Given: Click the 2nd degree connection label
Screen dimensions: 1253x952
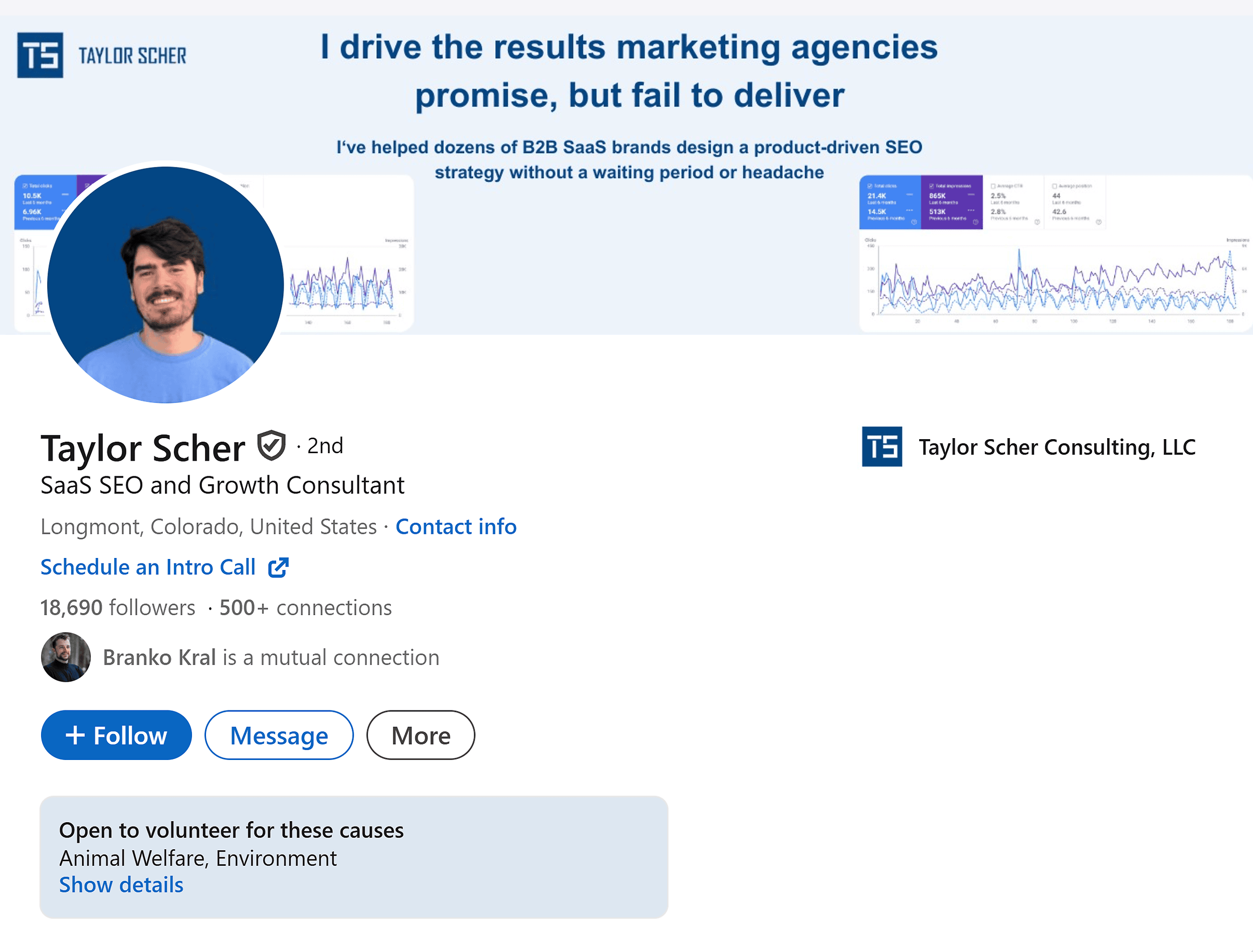Looking at the screenshot, I should point(325,446).
